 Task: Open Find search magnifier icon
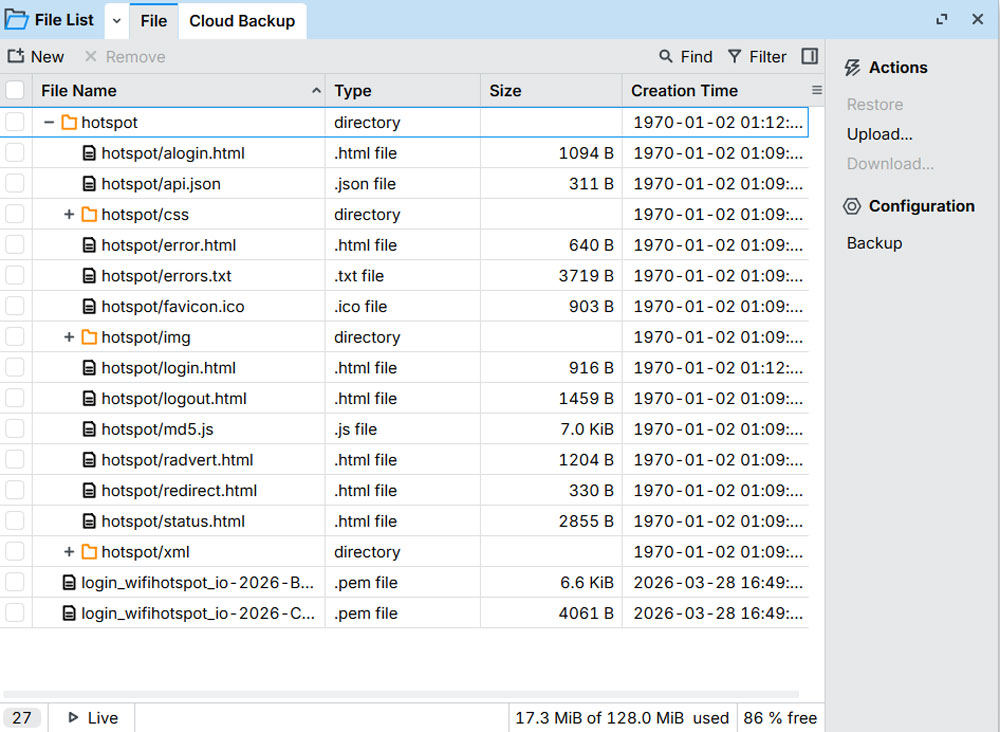click(x=666, y=57)
